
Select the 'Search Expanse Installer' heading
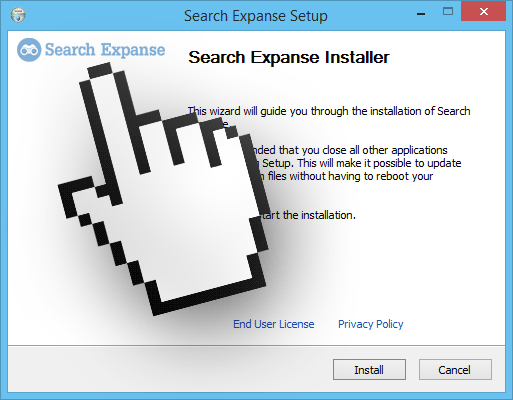click(289, 57)
